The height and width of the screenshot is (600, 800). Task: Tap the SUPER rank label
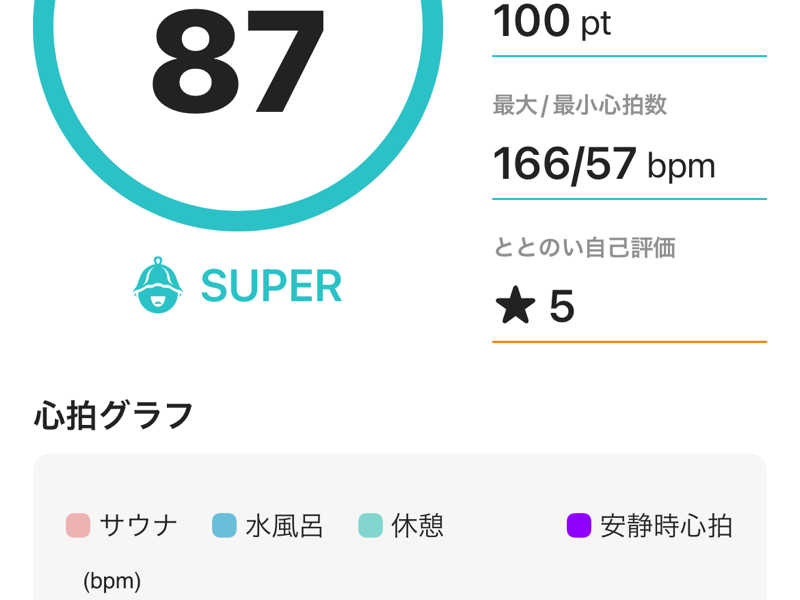click(x=271, y=286)
